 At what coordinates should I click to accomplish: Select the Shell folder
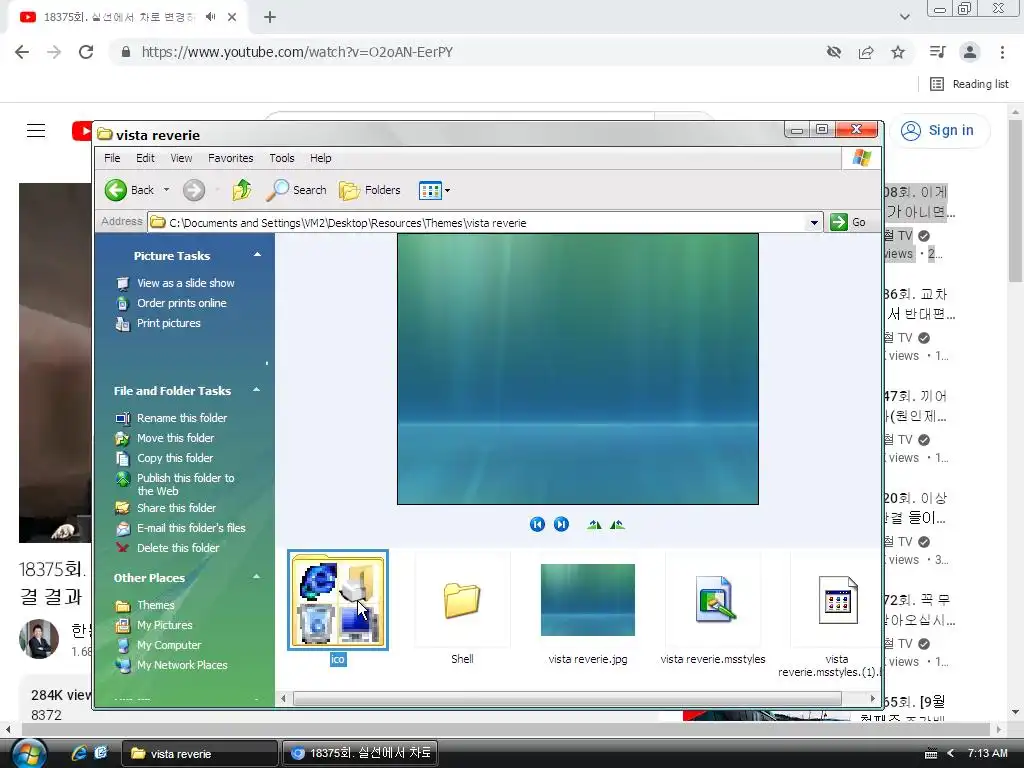462,600
